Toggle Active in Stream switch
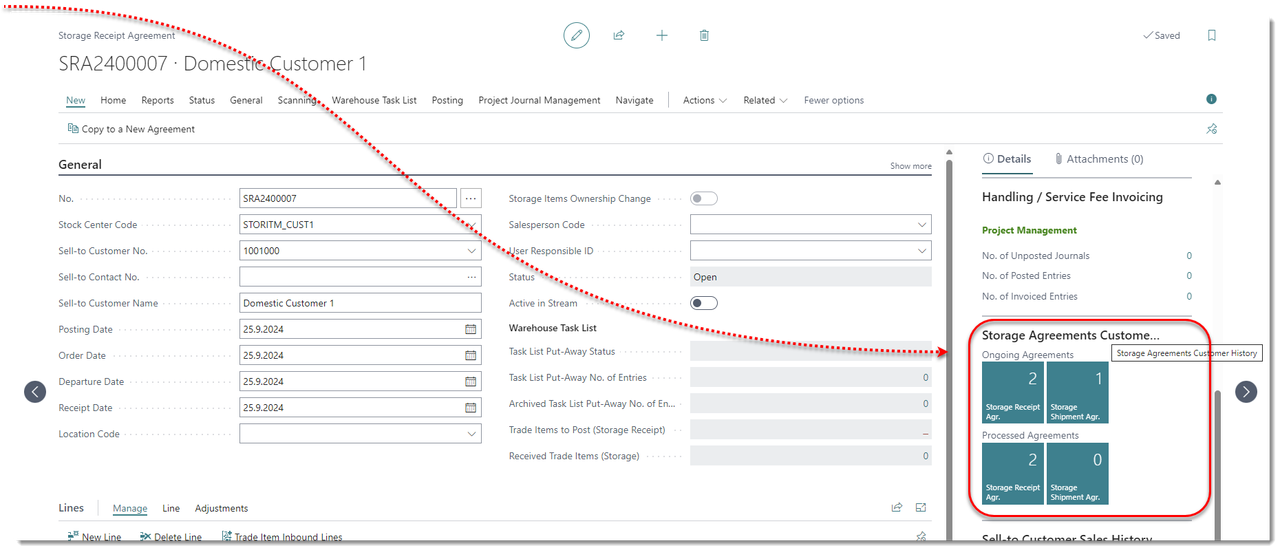 point(704,303)
